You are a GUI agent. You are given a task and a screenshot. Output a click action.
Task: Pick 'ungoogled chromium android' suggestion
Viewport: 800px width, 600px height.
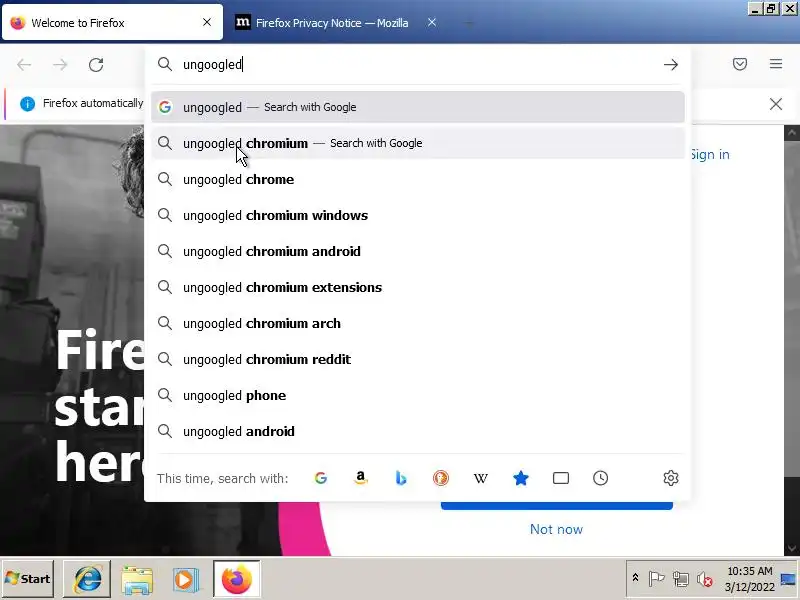coord(417,252)
